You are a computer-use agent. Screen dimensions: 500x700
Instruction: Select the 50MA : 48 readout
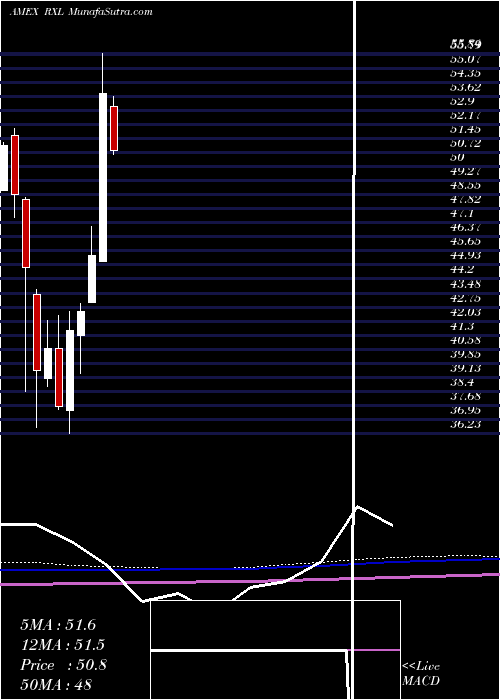[x=56, y=684]
